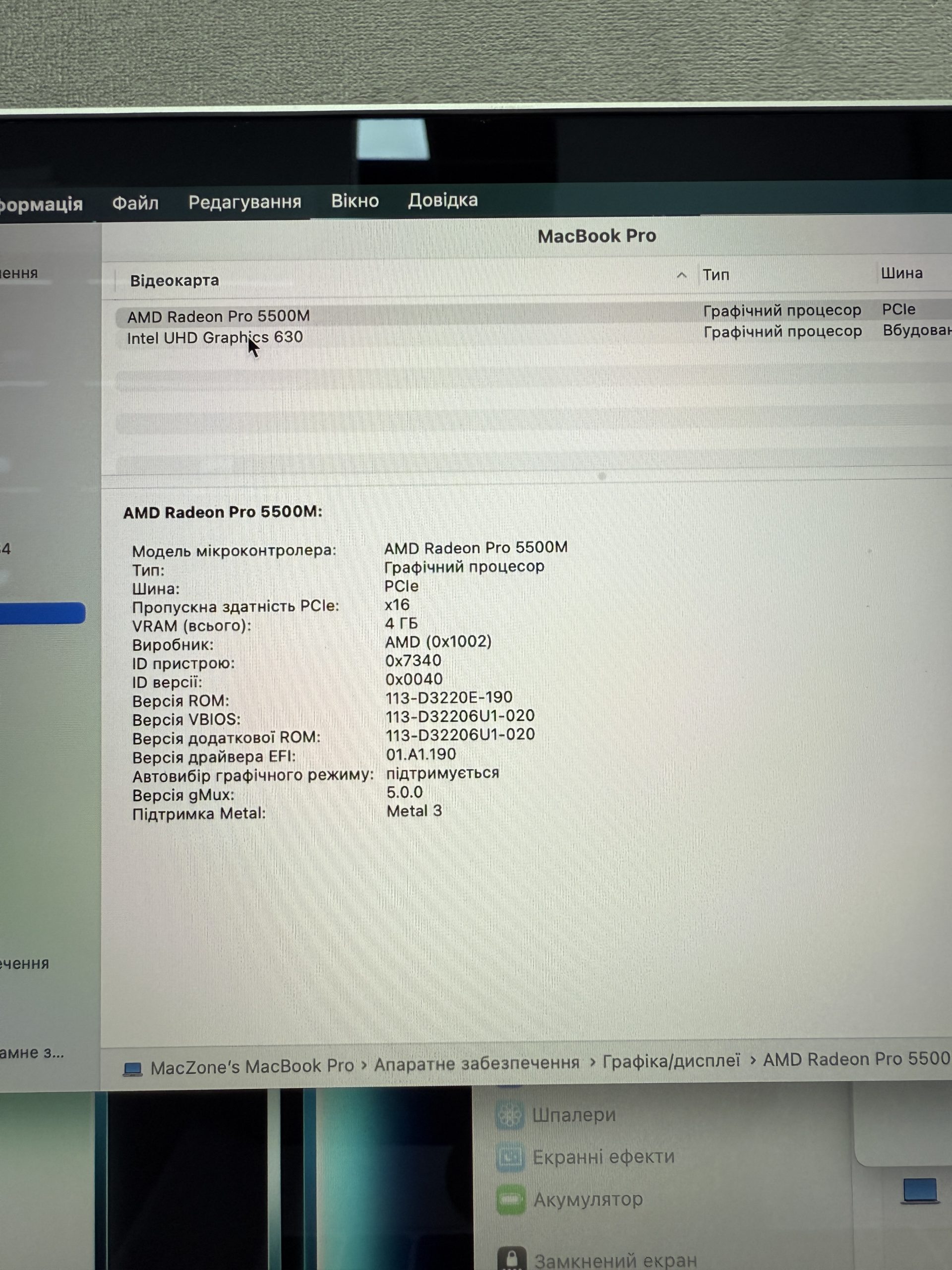
Task: Select the highlighted blue sidebar item
Action: point(43,613)
